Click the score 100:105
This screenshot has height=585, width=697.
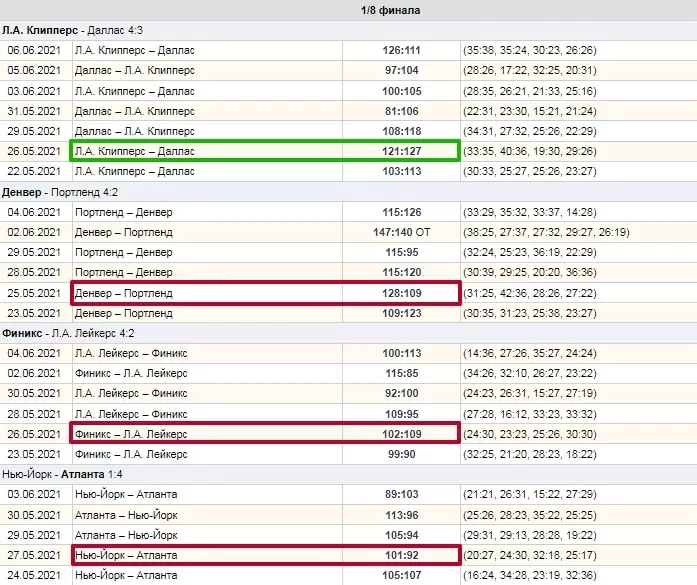pyautogui.click(x=401, y=91)
